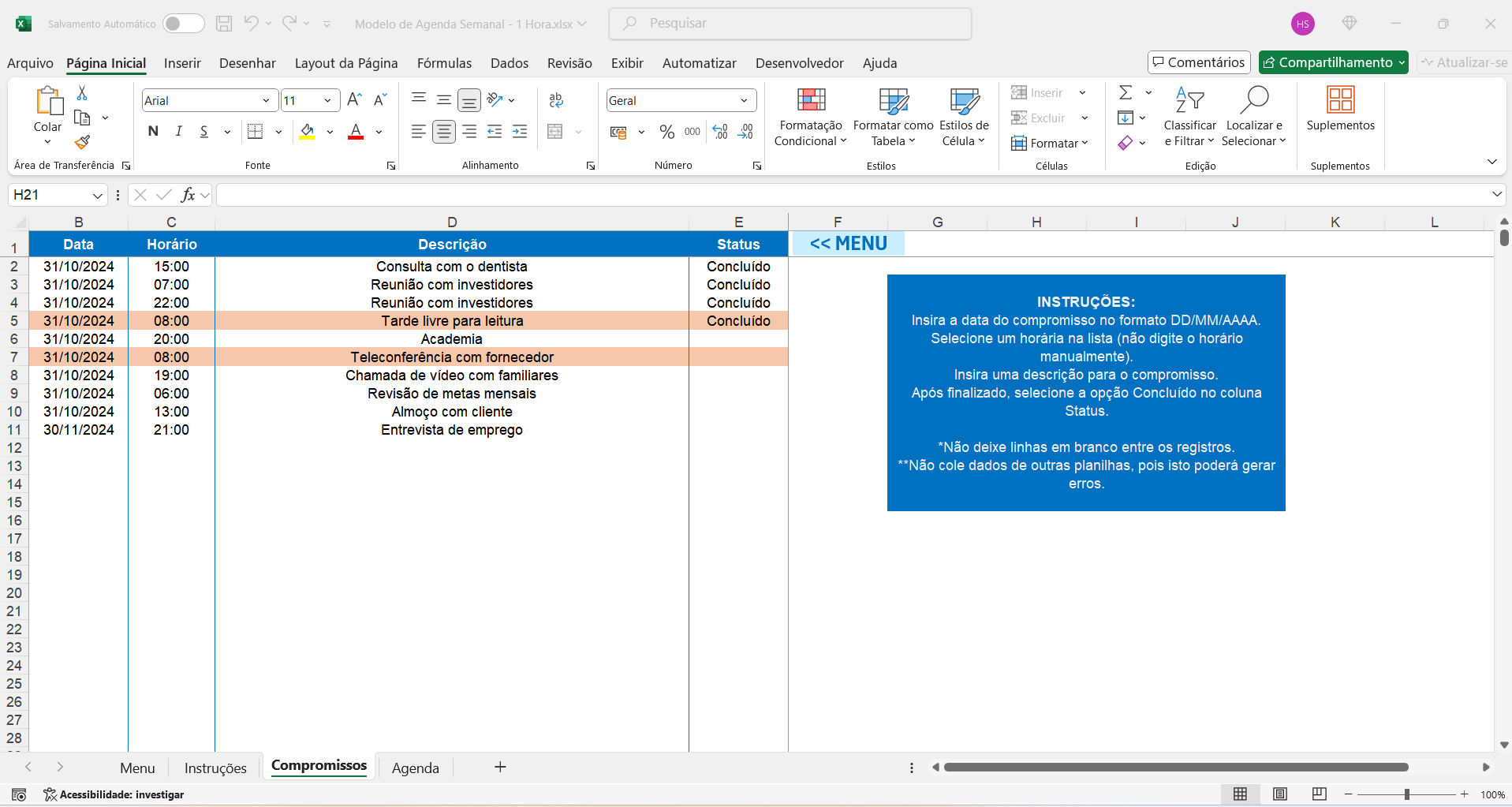The height and width of the screenshot is (807, 1512).
Task: Toggle middle vertical alignment
Action: (x=444, y=100)
